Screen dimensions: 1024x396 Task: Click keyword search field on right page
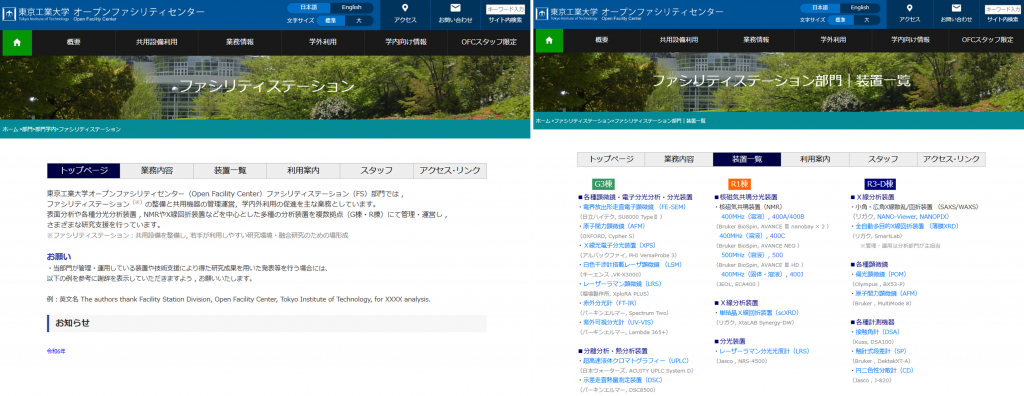1003,9
